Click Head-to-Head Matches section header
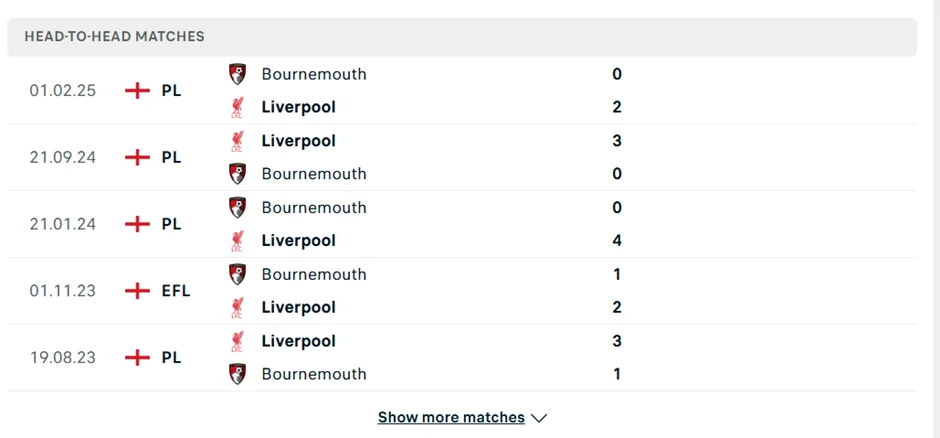 click(114, 36)
